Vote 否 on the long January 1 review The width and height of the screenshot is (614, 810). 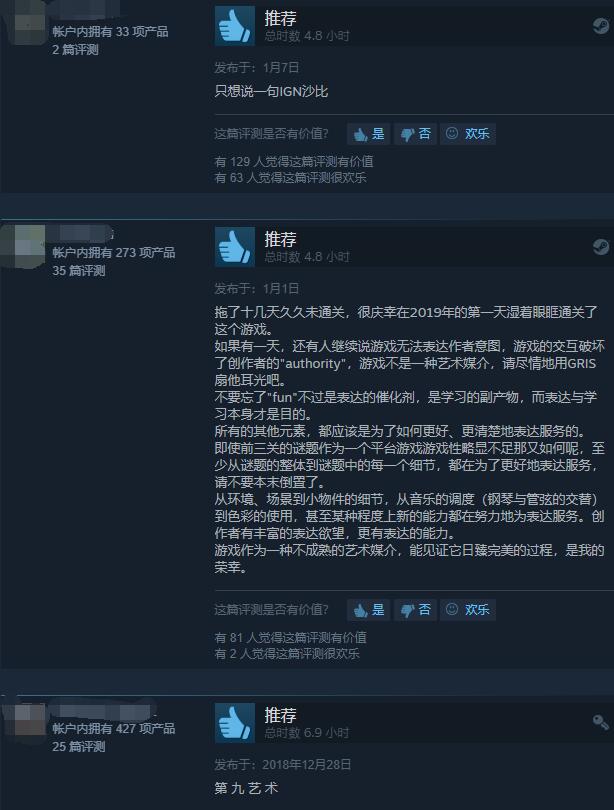(416, 610)
